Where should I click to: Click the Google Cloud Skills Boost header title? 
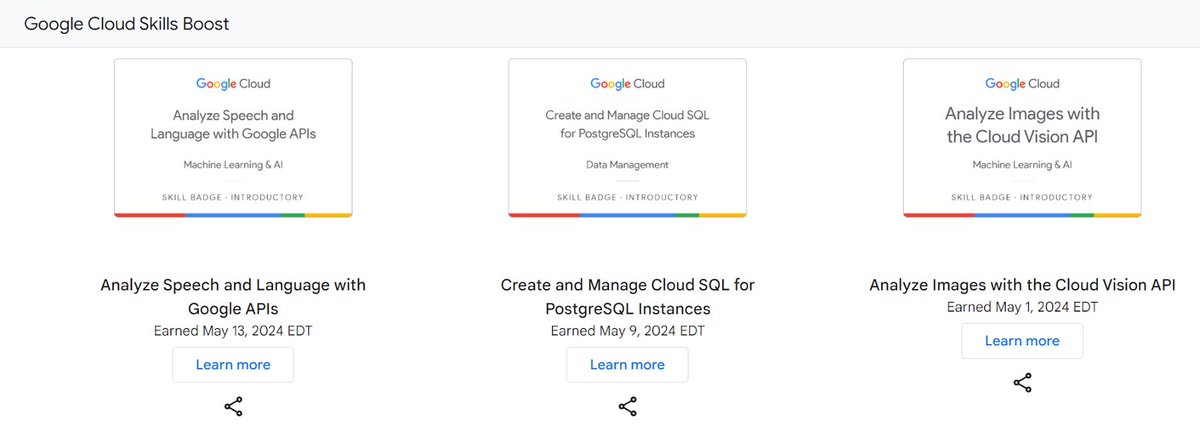(x=126, y=23)
